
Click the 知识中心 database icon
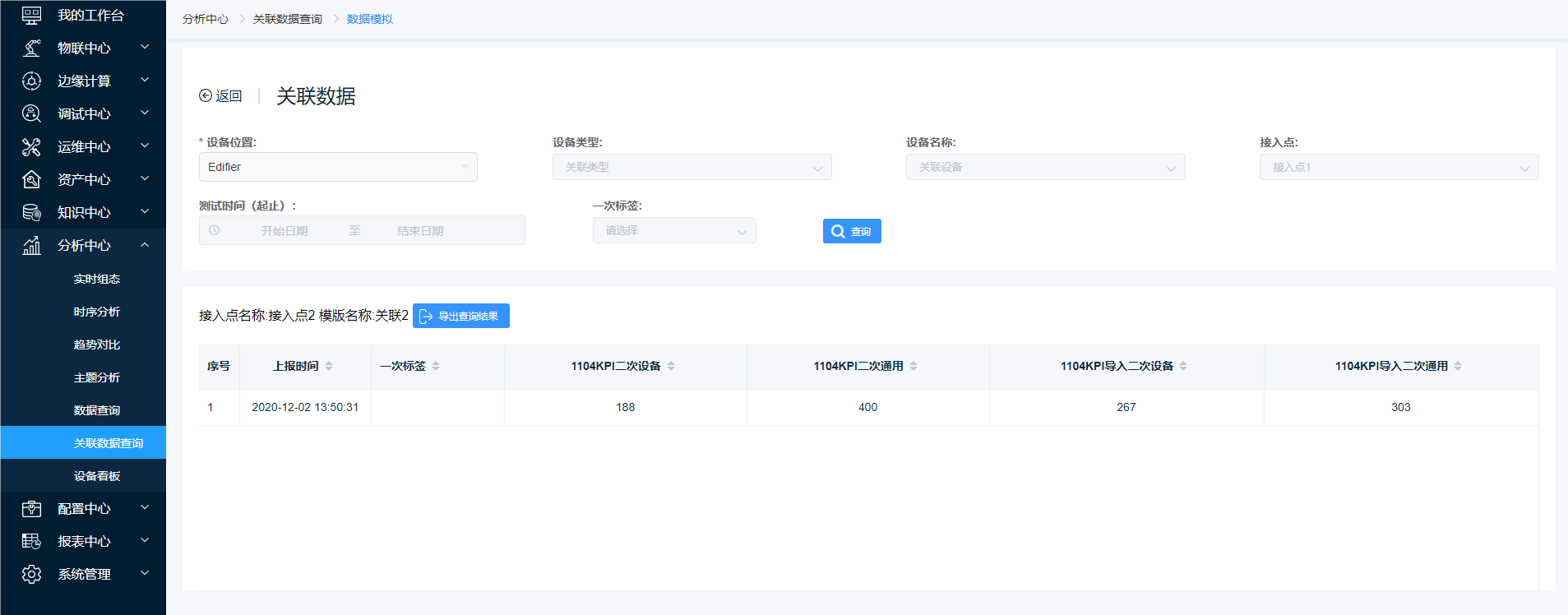click(31, 212)
